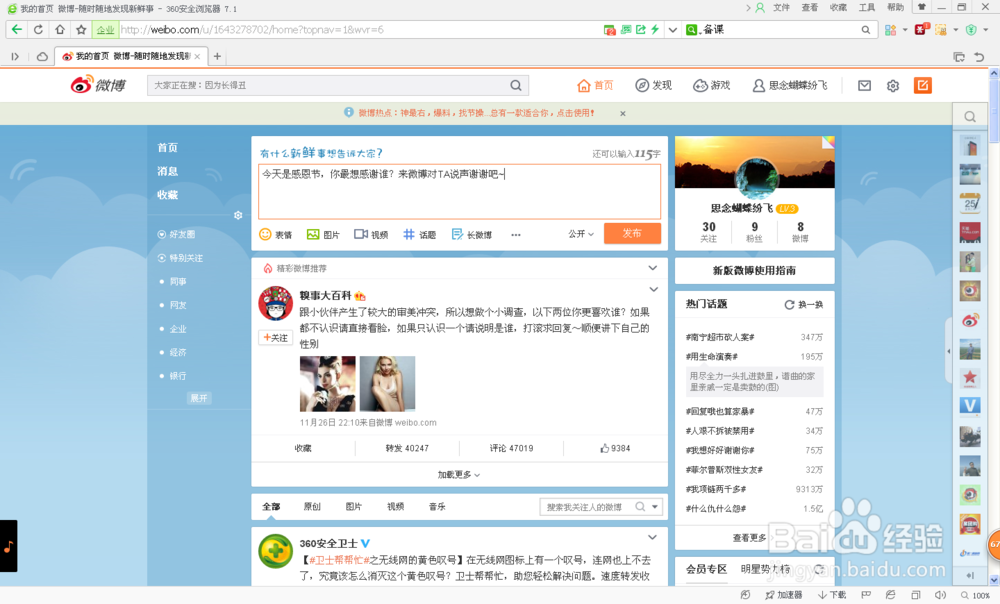This screenshot has width=1000, height=604.
Task: Collapse the 精彩微博推荐 section chevron
Action: click(x=652, y=268)
